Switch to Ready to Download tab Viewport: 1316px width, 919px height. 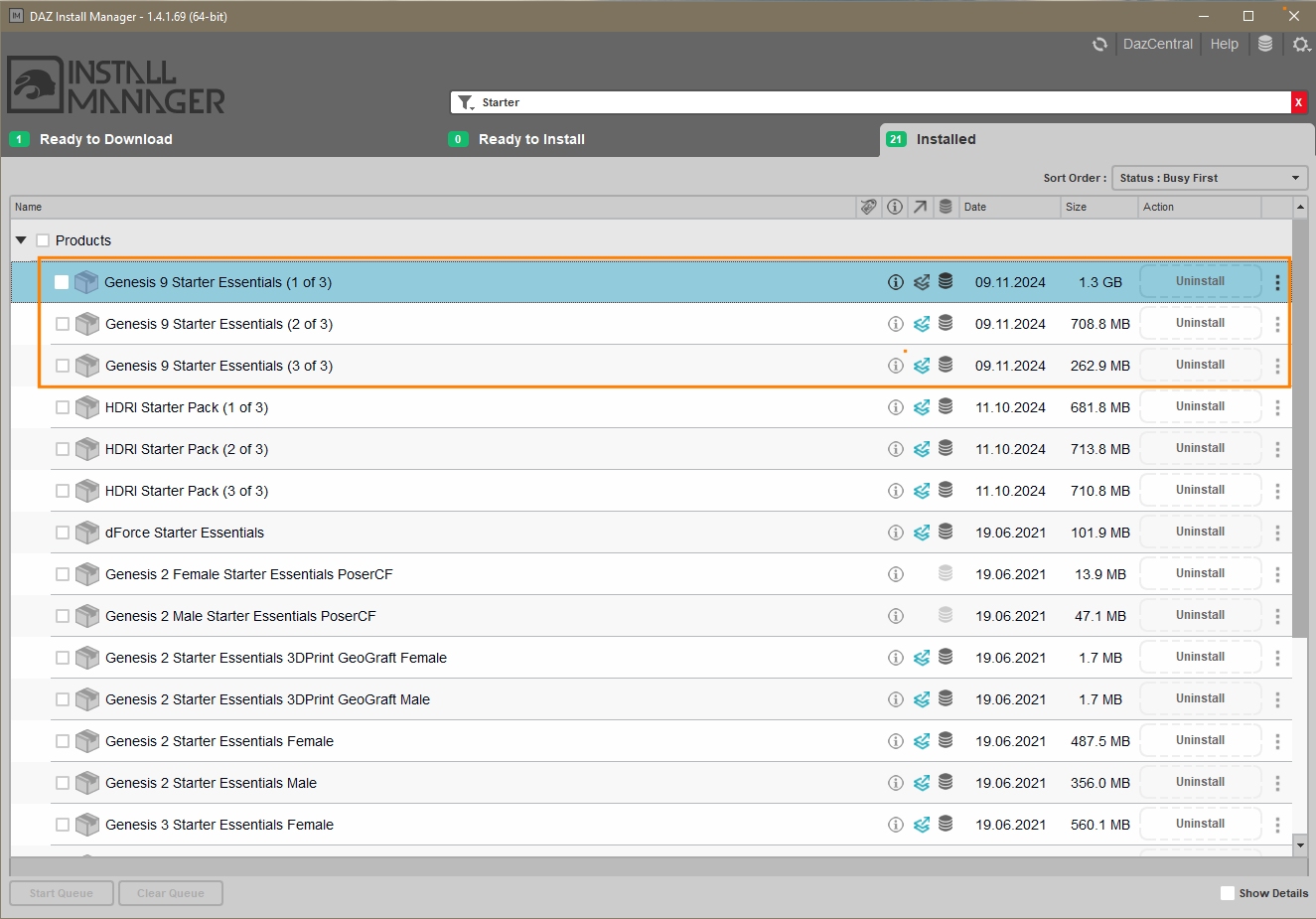[x=106, y=139]
